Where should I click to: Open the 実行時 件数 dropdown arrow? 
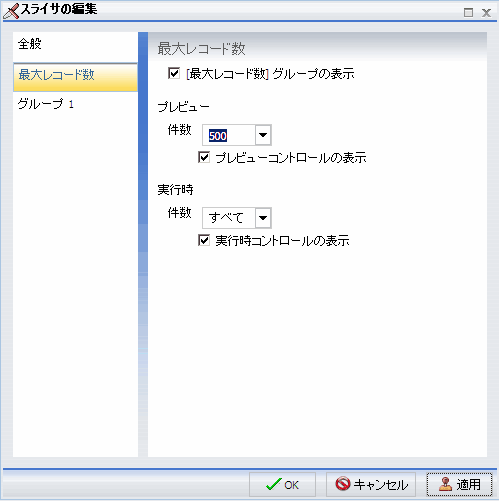[263, 218]
